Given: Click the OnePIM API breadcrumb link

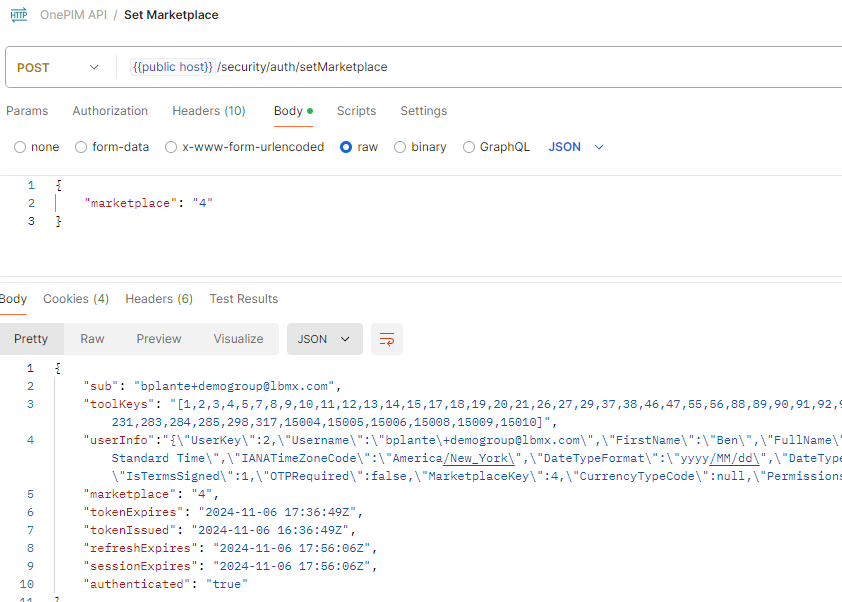Looking at the screenshot, I should tap(74, 15).
